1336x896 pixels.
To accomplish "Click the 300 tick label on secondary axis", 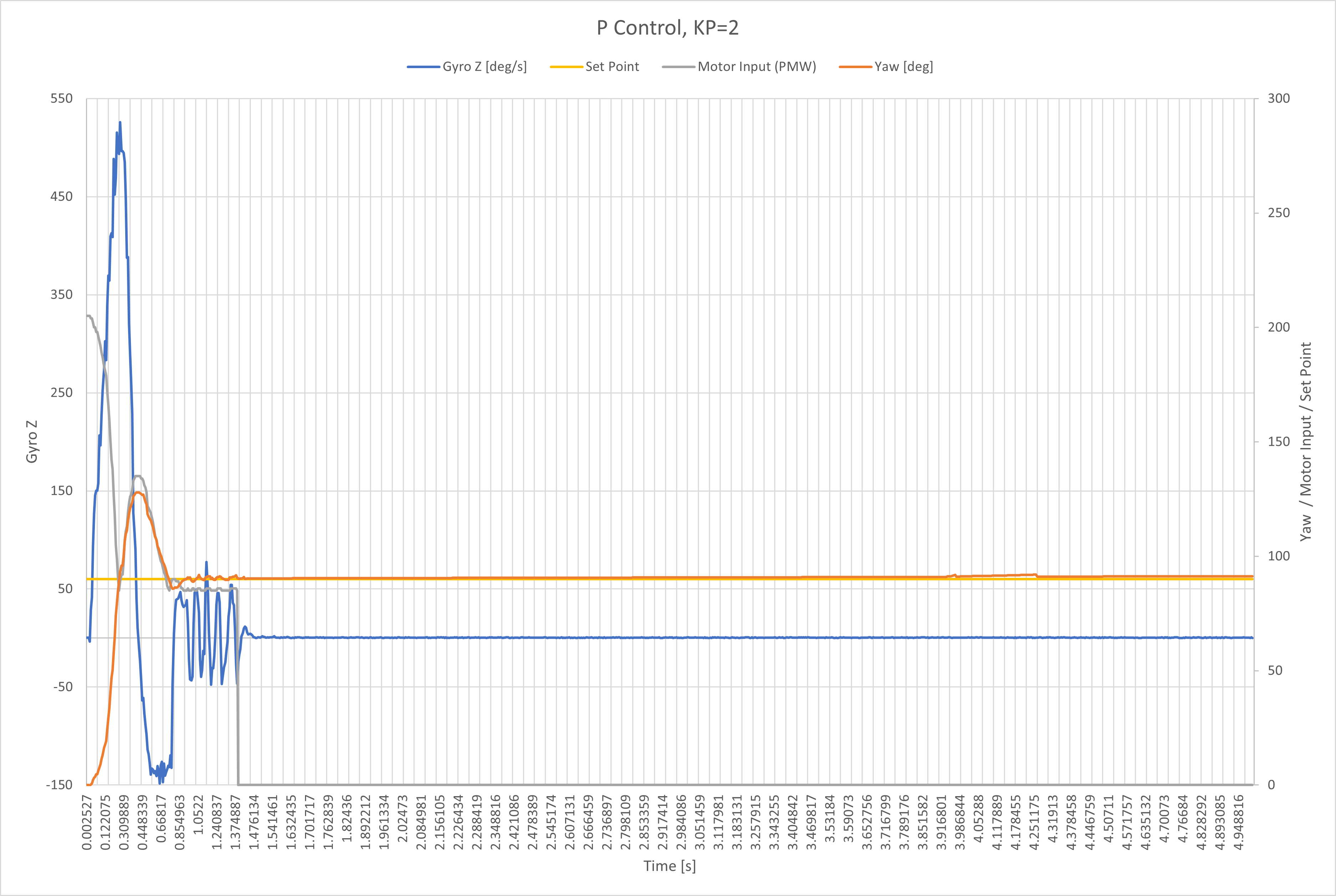I will coord(1279,98).
